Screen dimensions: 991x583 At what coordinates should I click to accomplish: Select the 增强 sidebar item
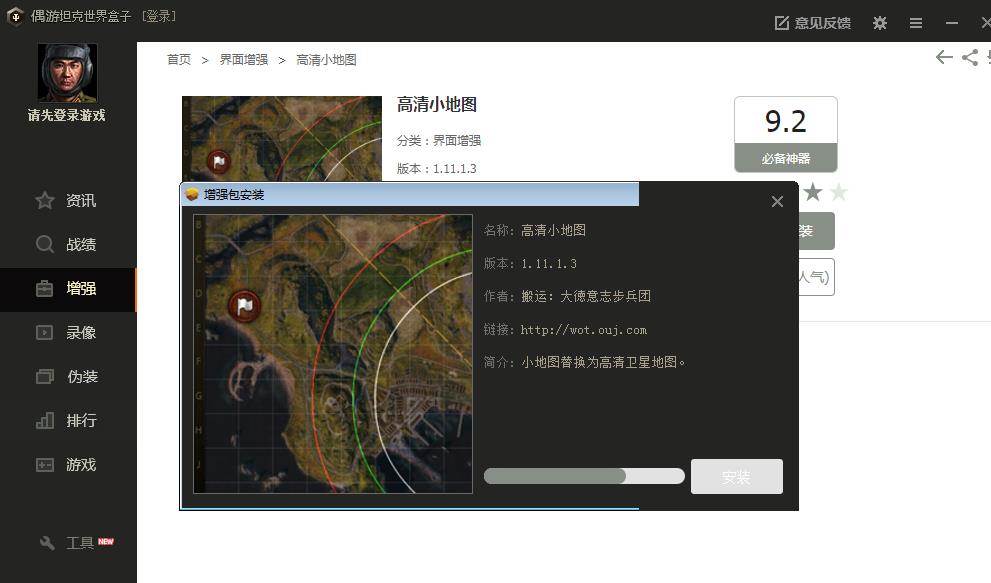[x=68, y=289]
